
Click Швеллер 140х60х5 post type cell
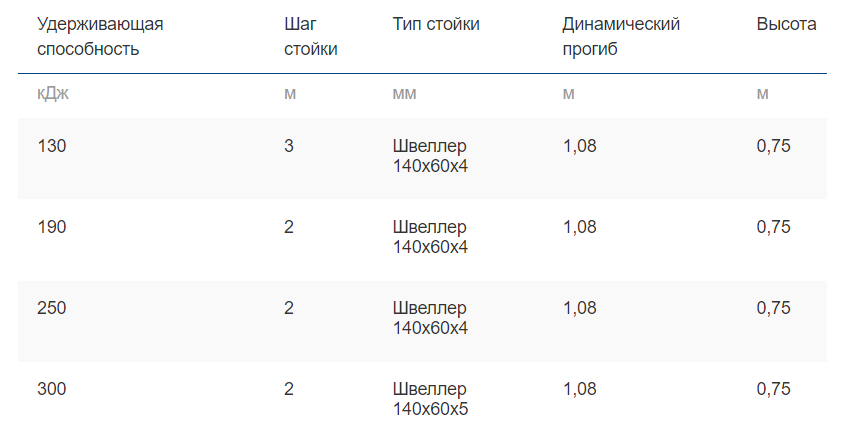click(430, 399)
